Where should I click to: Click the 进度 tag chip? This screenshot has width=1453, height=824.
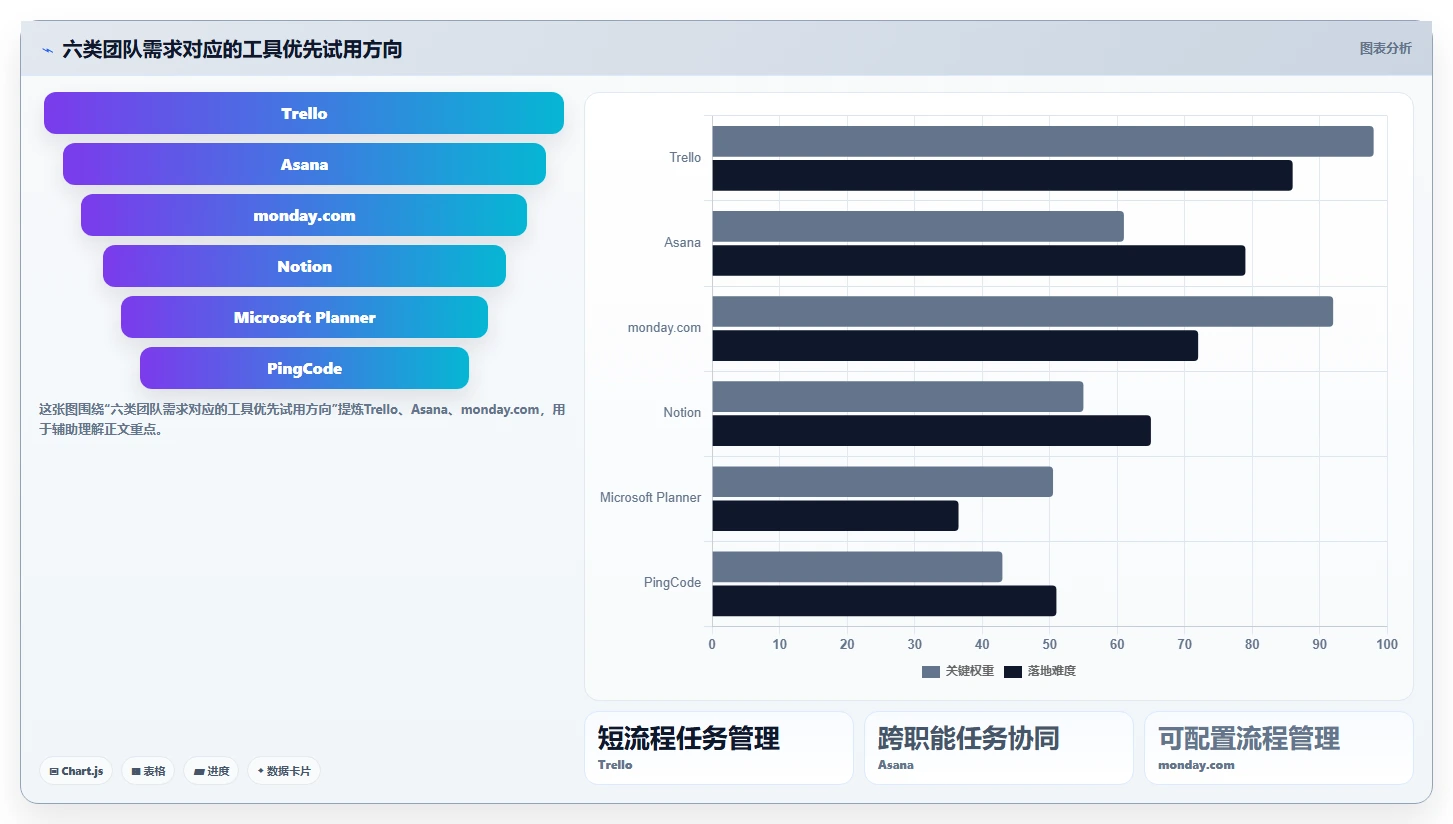211,771
